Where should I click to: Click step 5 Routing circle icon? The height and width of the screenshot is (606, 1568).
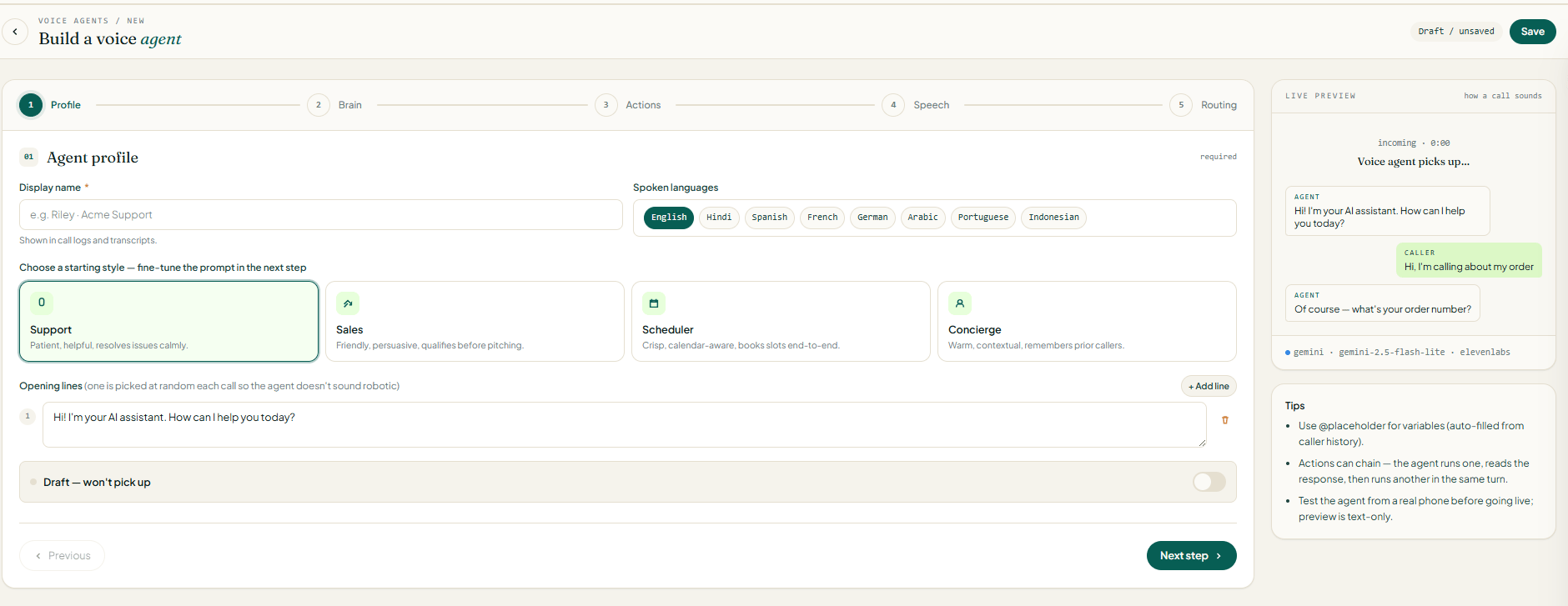point(1181,105)
